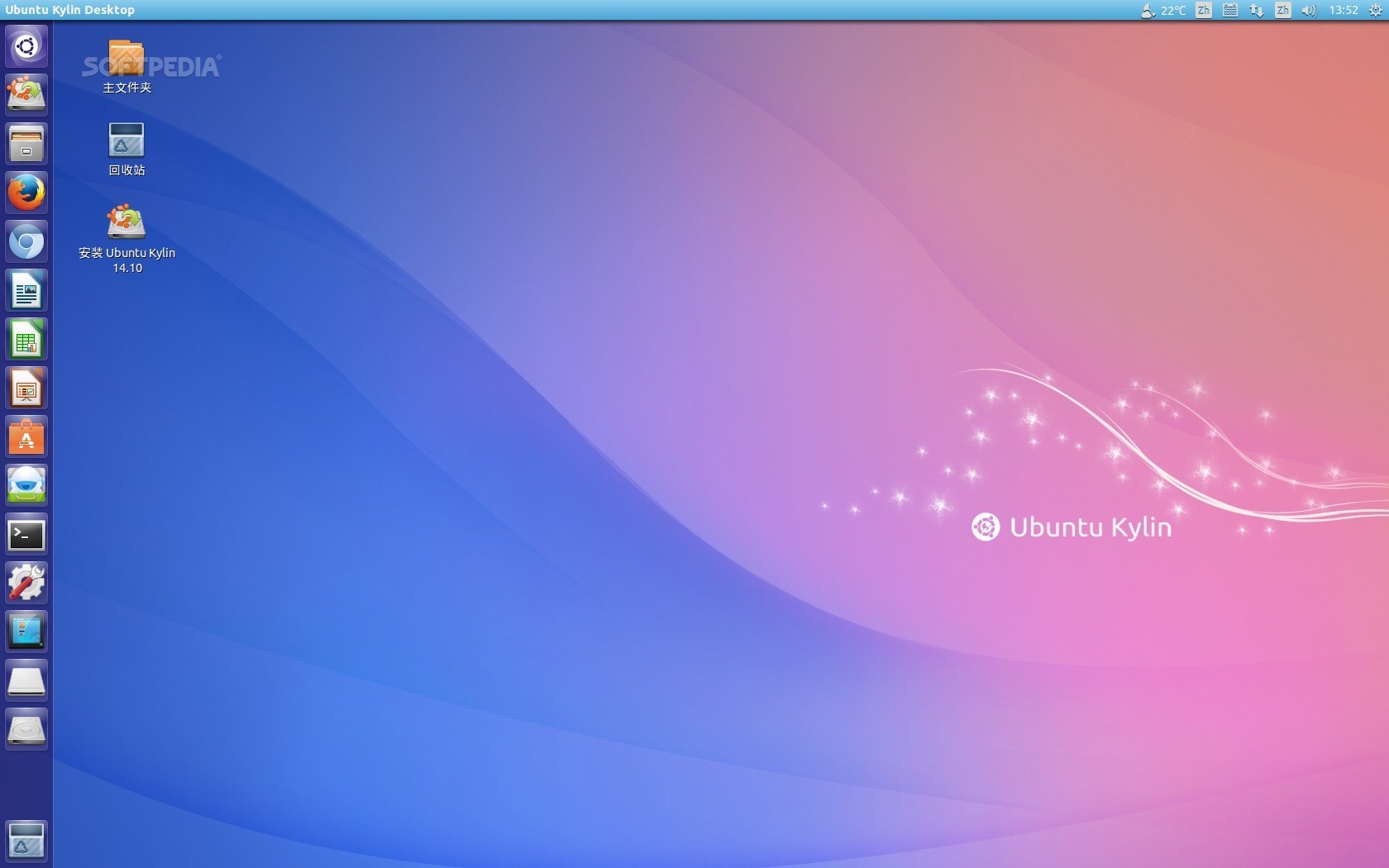
Task: Open the 回收站 recycle bin desktop icon
Action: (126, 150)
